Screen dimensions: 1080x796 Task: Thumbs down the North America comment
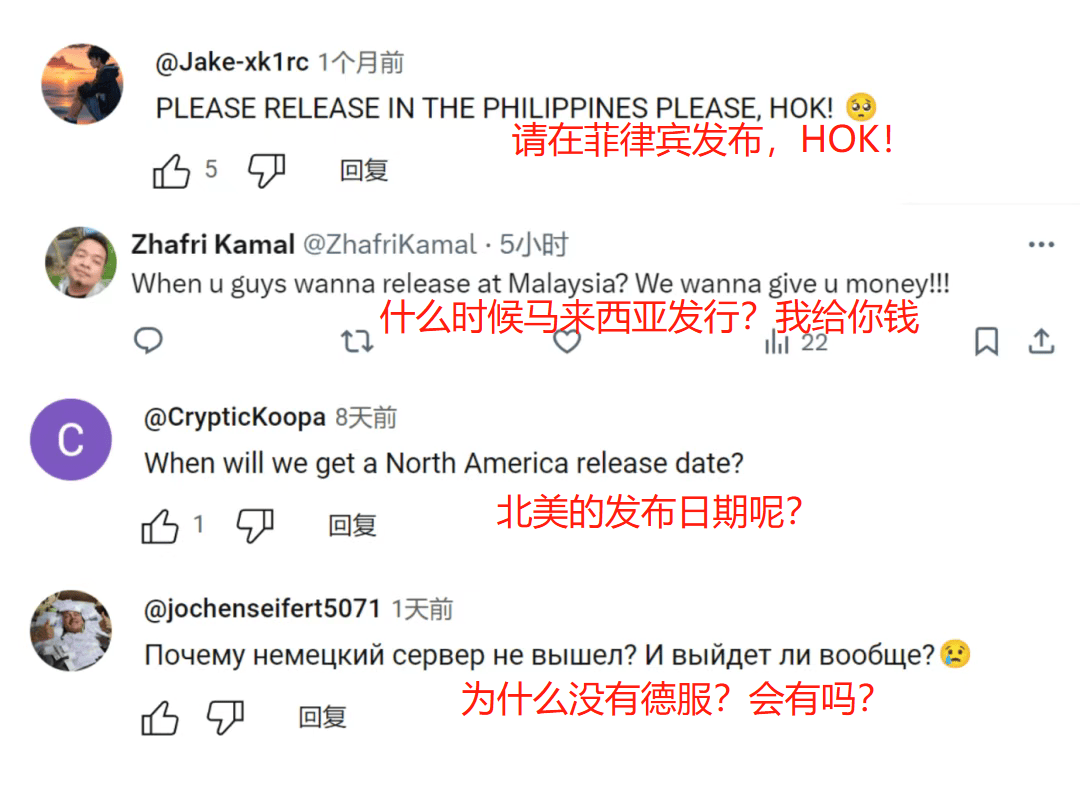tap(255, 526)
